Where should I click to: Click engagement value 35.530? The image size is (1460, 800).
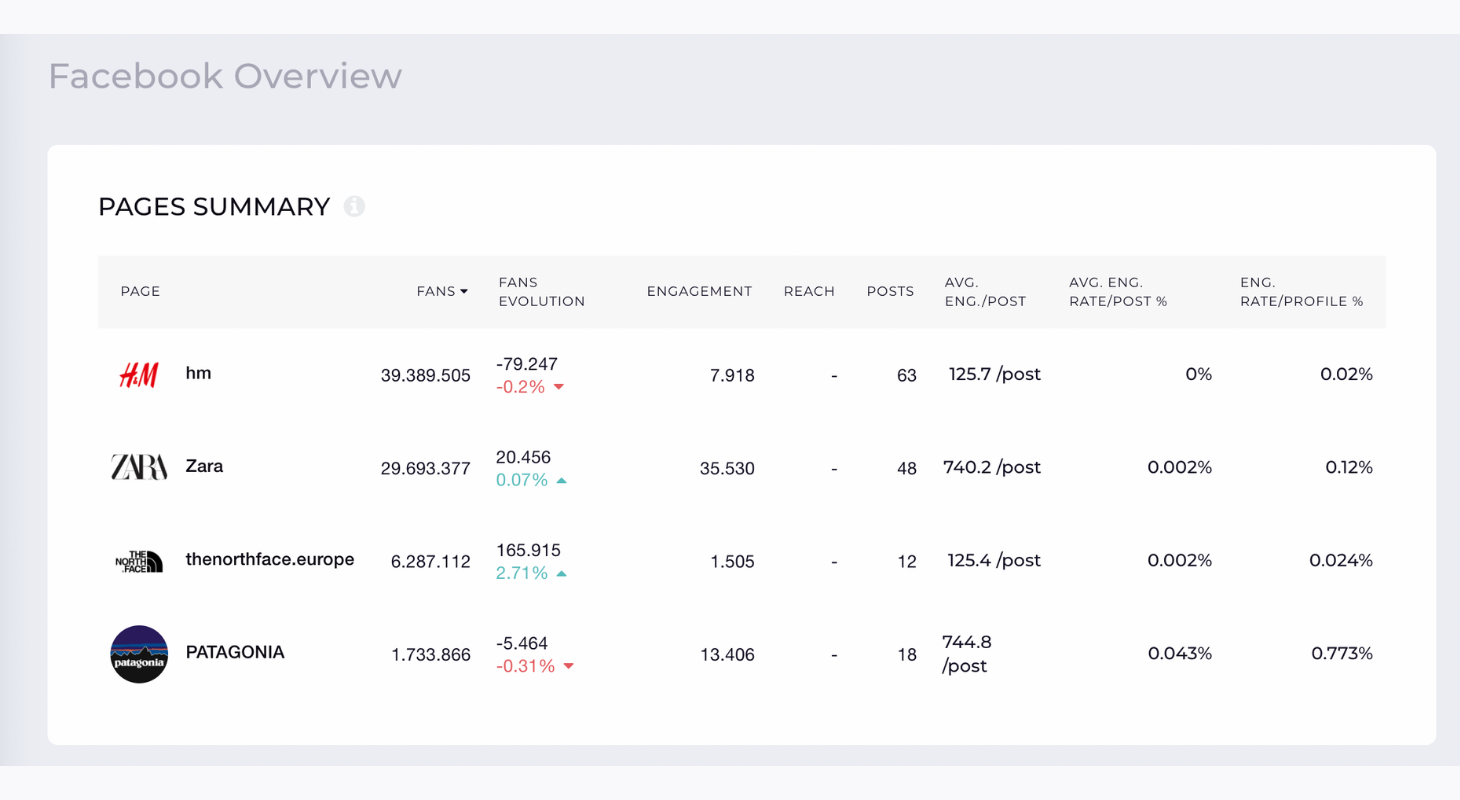point(727,468)
